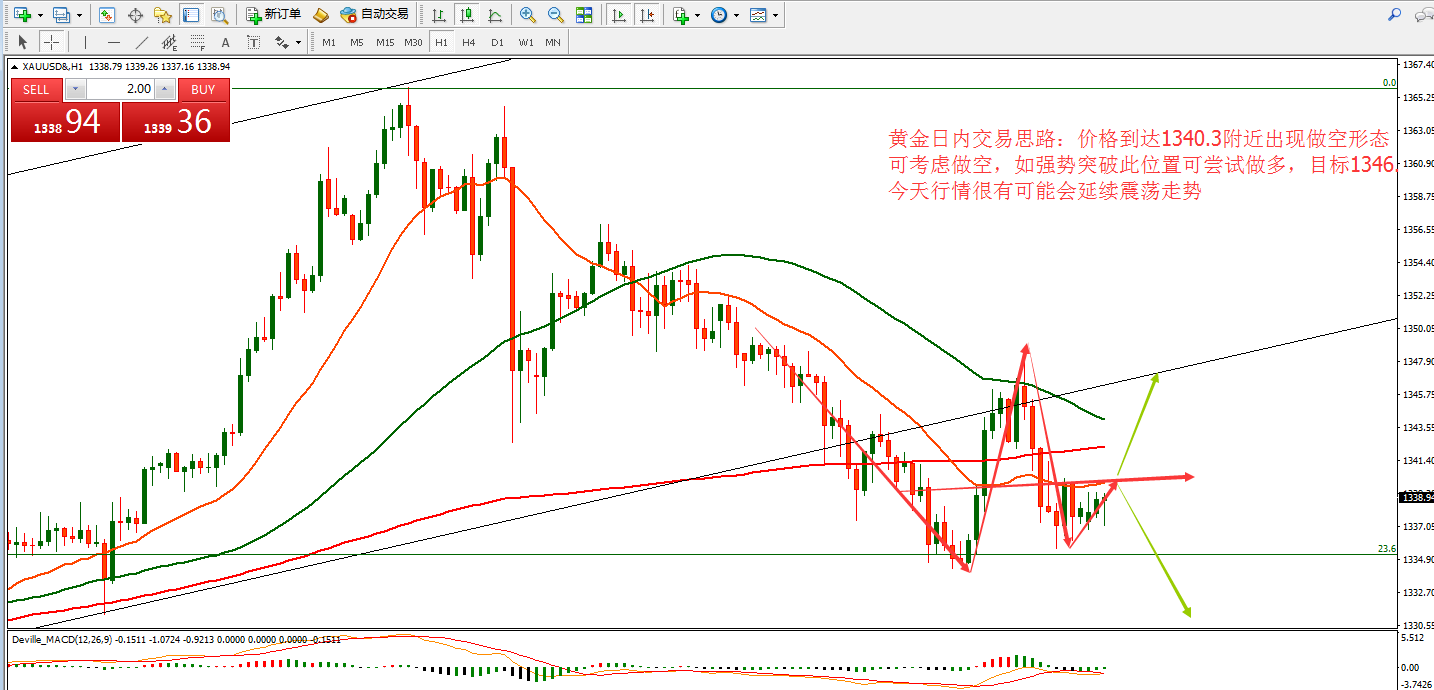Viewport: 1434px width, 690px height.
Task: Open the chart profiles menu icon
Action: click(61, 15)
